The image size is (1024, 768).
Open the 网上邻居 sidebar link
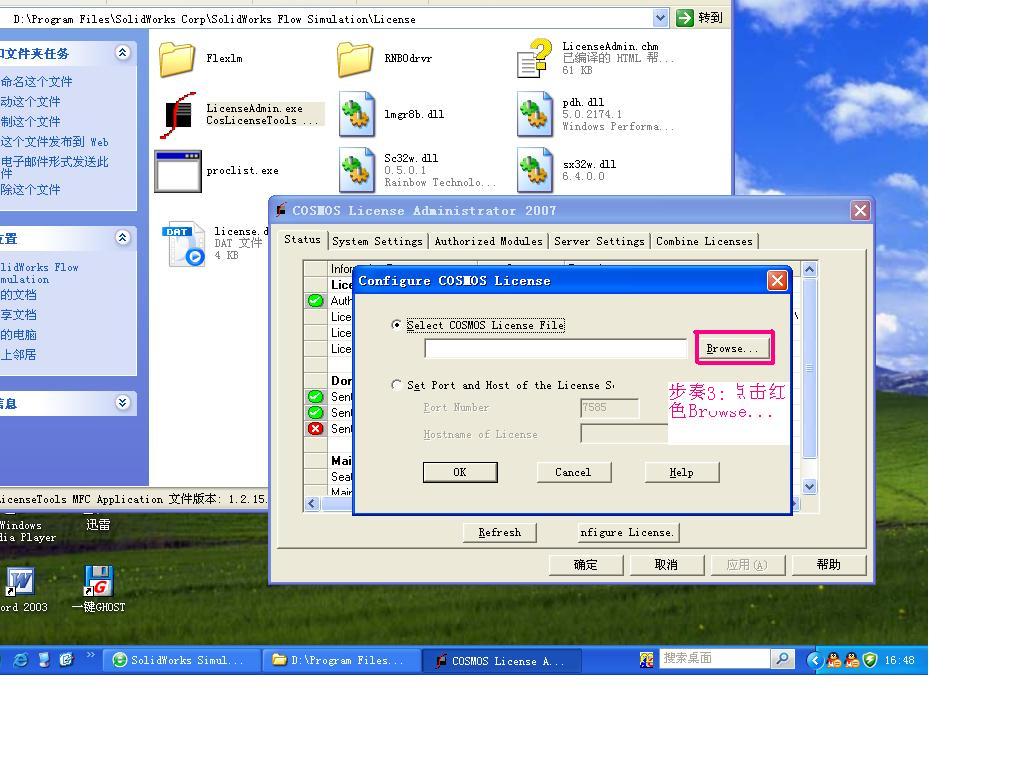(x=18, y=355)
